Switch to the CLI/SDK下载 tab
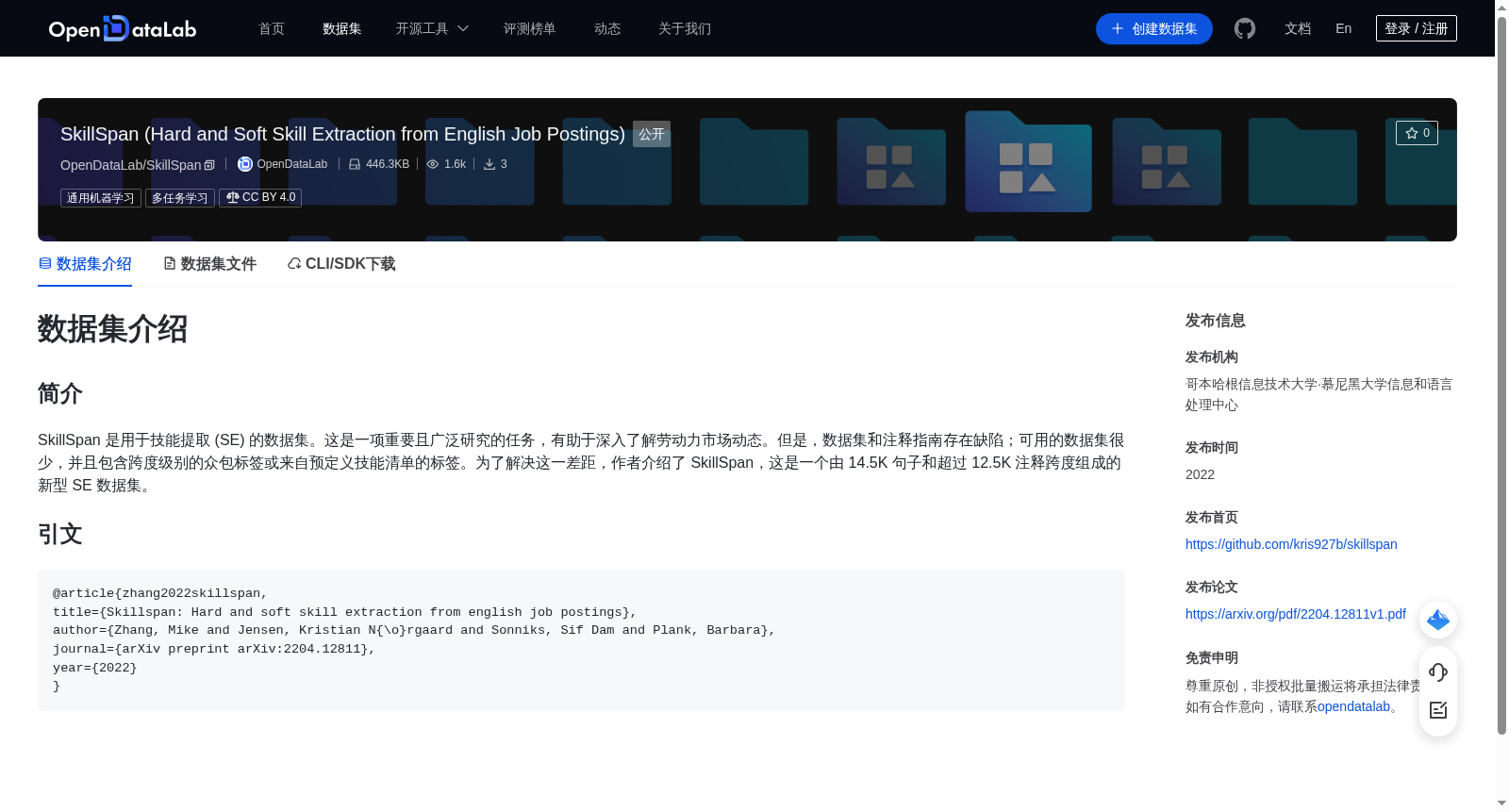 341,264
